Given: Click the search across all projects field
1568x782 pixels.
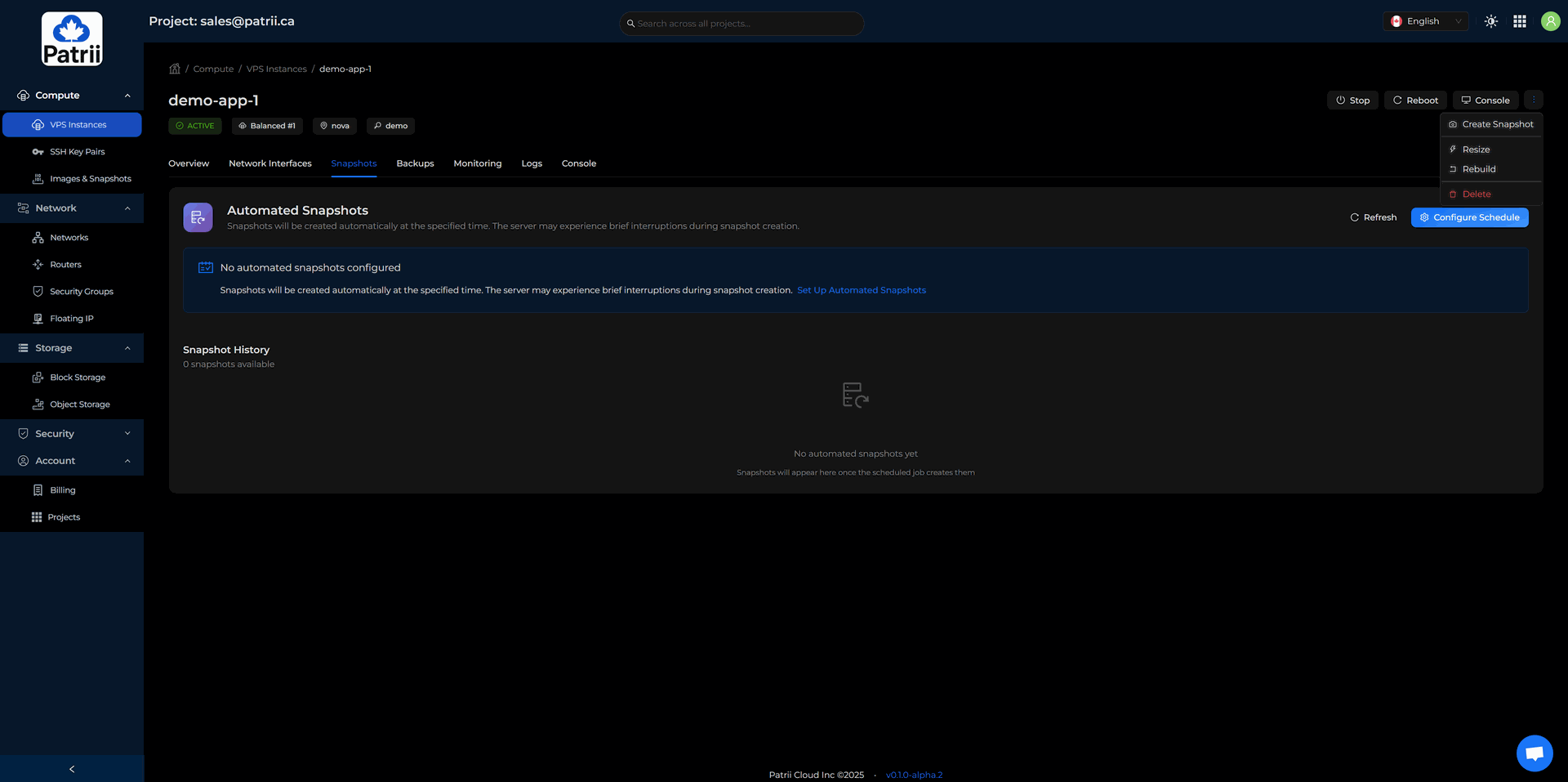Looking at the screenshot, I should 743,24.
